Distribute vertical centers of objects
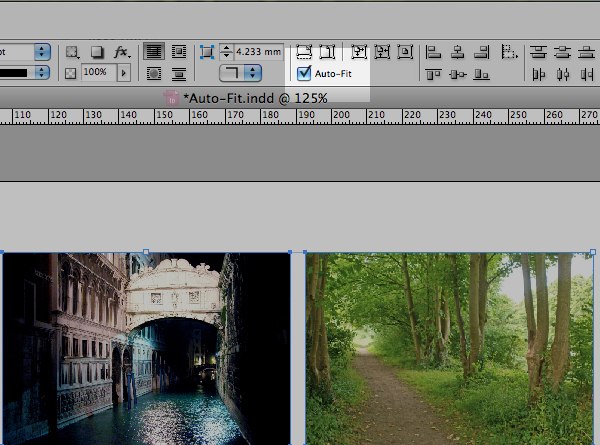The width and height of the screenshot is (600, 445). (x=562, y=52)
